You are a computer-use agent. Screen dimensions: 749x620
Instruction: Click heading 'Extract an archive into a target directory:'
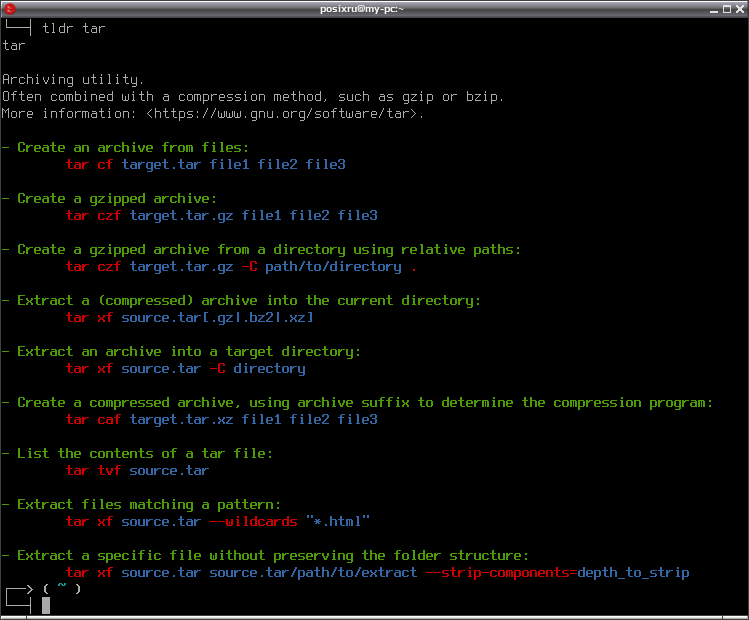(189, 352)
